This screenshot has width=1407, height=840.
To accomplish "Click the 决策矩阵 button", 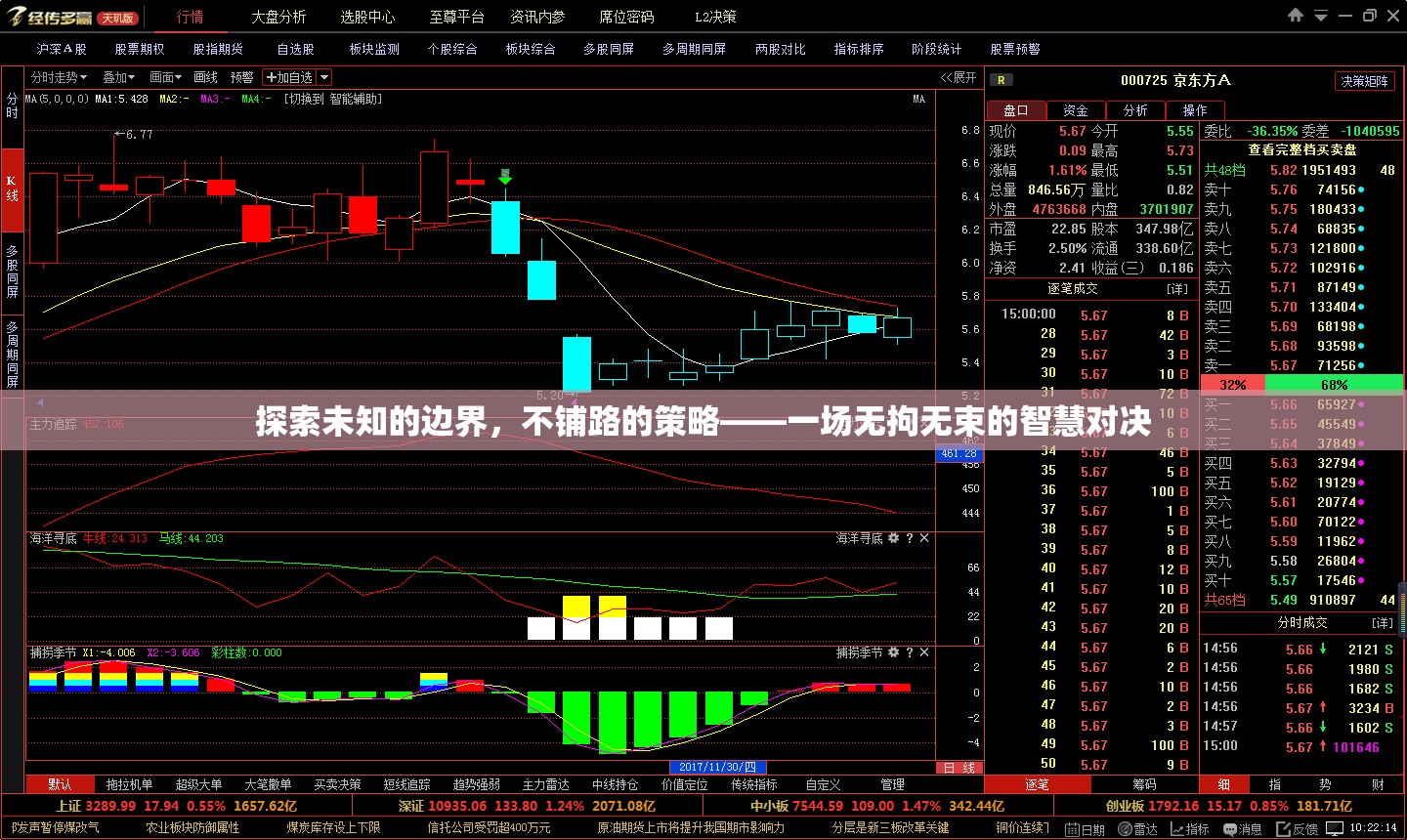I will click(1365, 81).
